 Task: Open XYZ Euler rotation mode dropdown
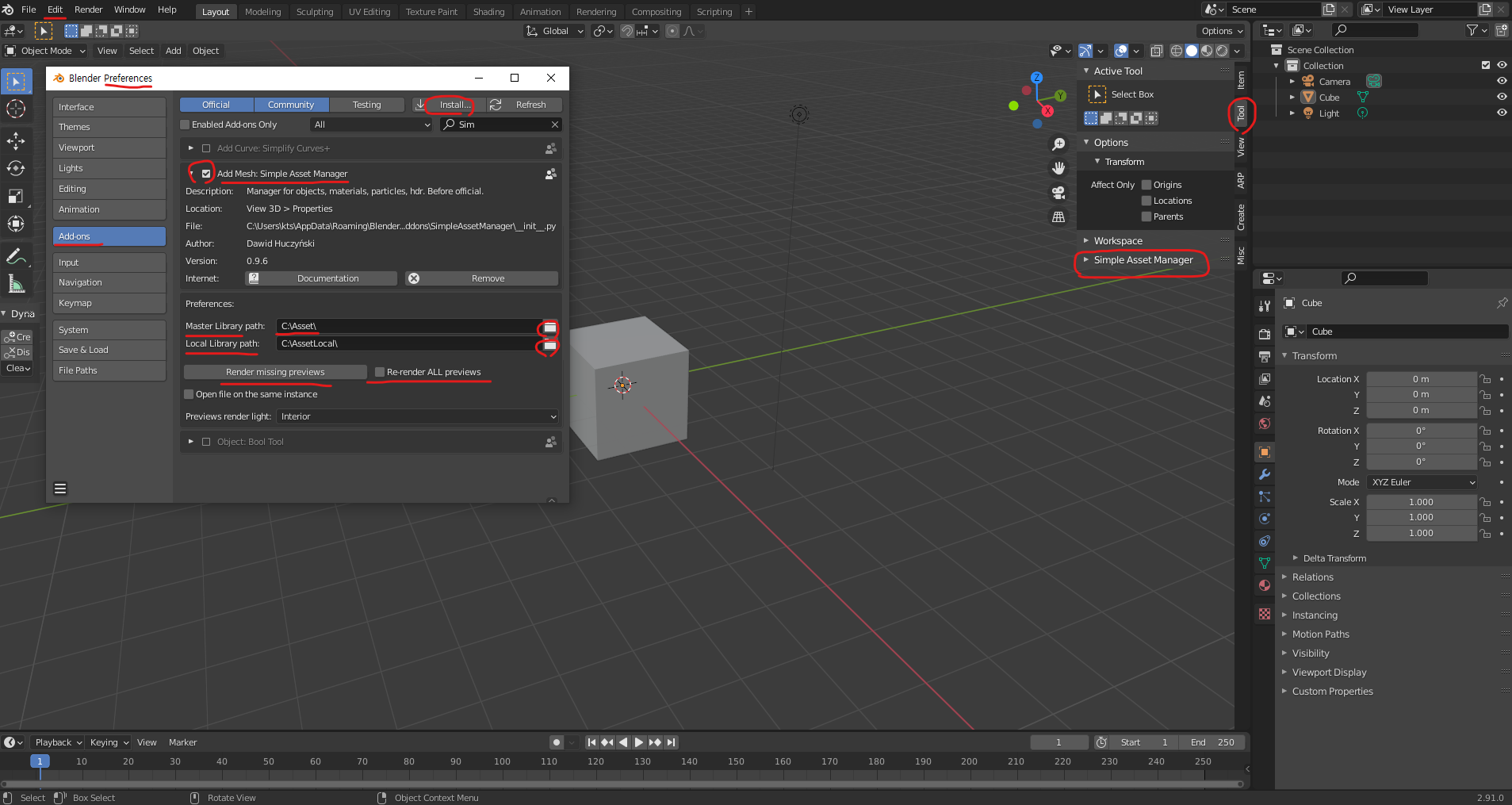click(1423, 482)
